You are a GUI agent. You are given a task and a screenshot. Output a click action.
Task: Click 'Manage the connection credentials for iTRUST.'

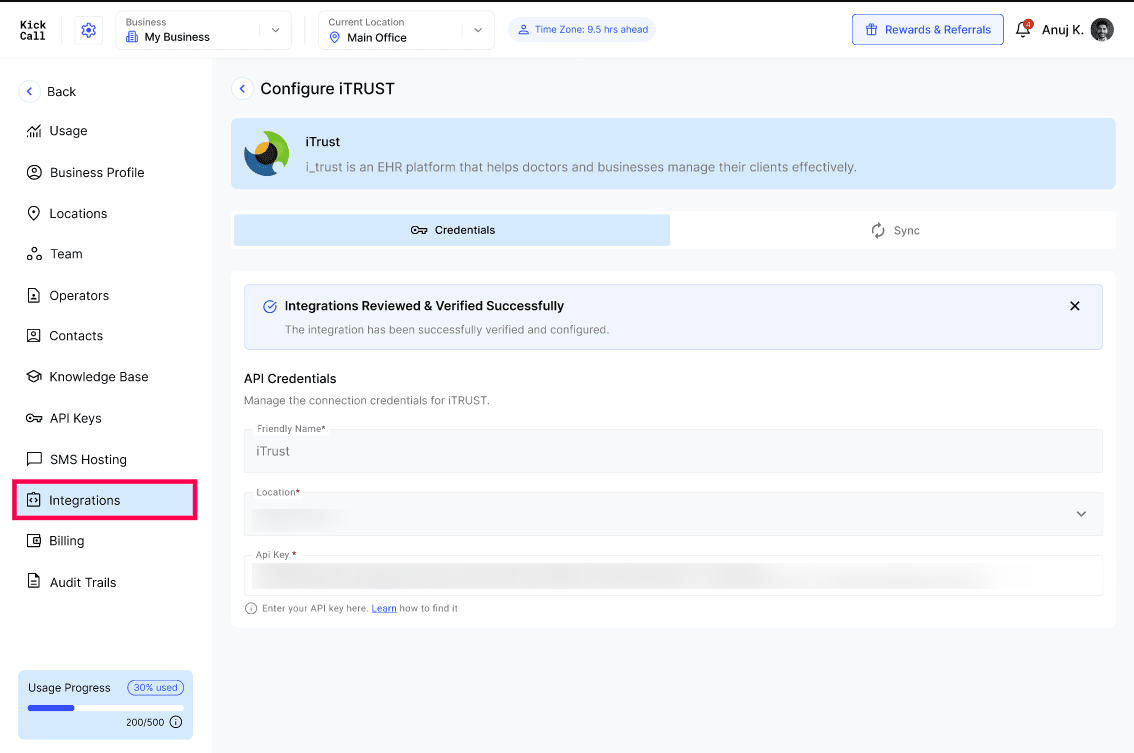(x=367, y=400)
